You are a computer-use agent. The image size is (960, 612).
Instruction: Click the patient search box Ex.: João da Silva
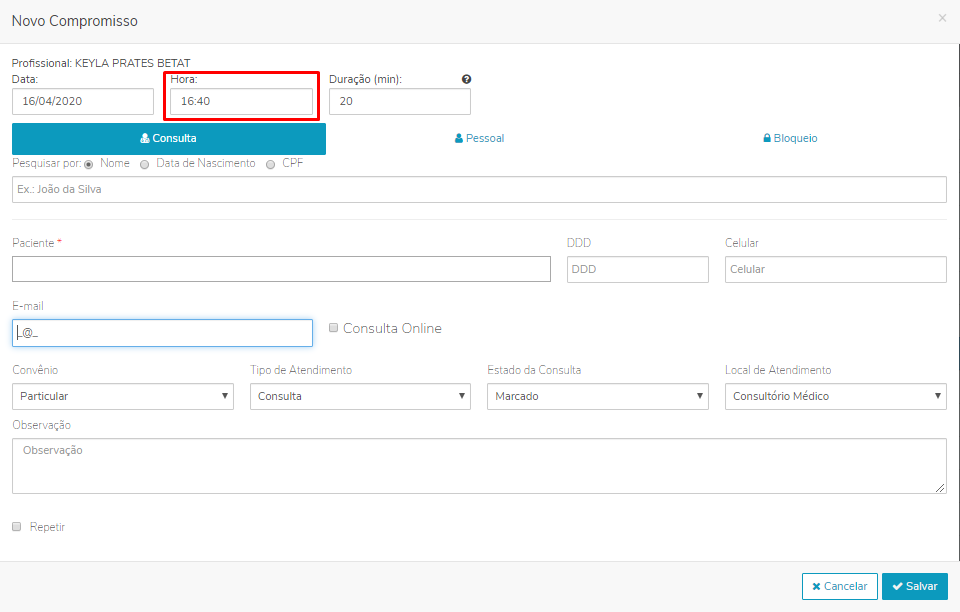[479, 190]
